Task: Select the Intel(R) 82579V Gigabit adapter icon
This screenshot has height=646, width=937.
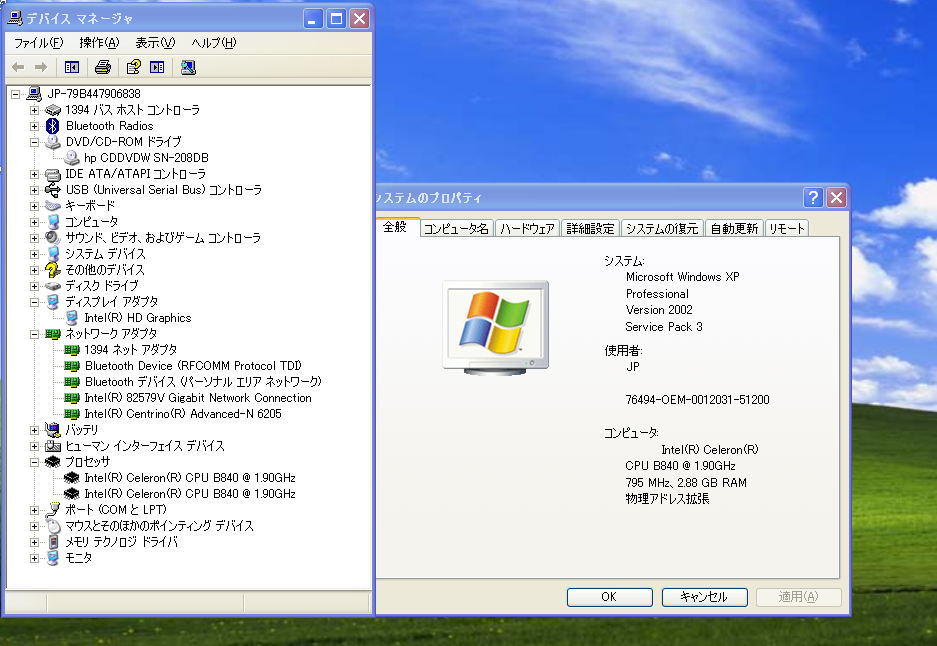Action: pos(72,398)
